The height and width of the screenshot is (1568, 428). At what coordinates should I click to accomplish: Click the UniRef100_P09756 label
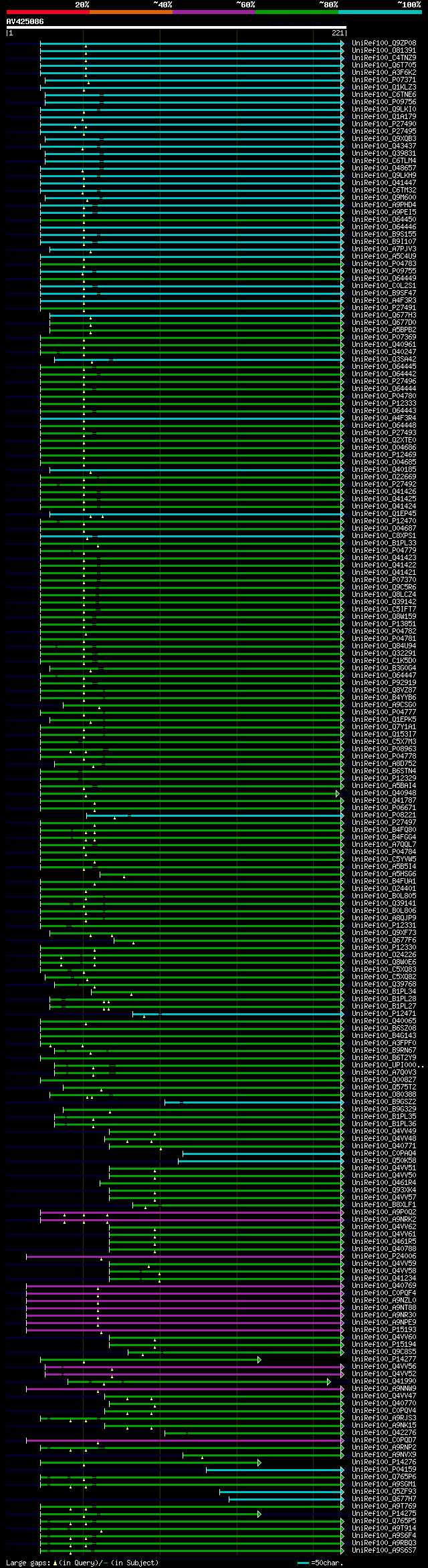(384, 102)
